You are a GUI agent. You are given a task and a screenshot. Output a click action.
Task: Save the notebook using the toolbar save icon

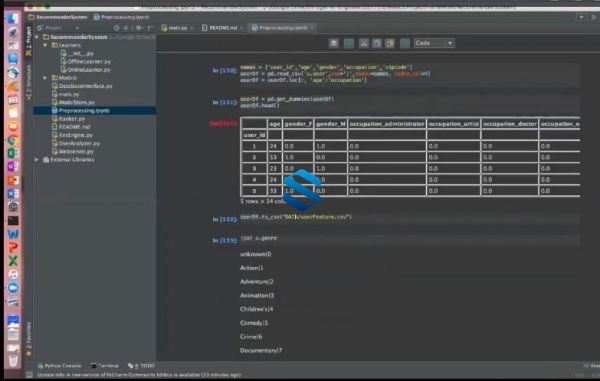pos(334,43)
